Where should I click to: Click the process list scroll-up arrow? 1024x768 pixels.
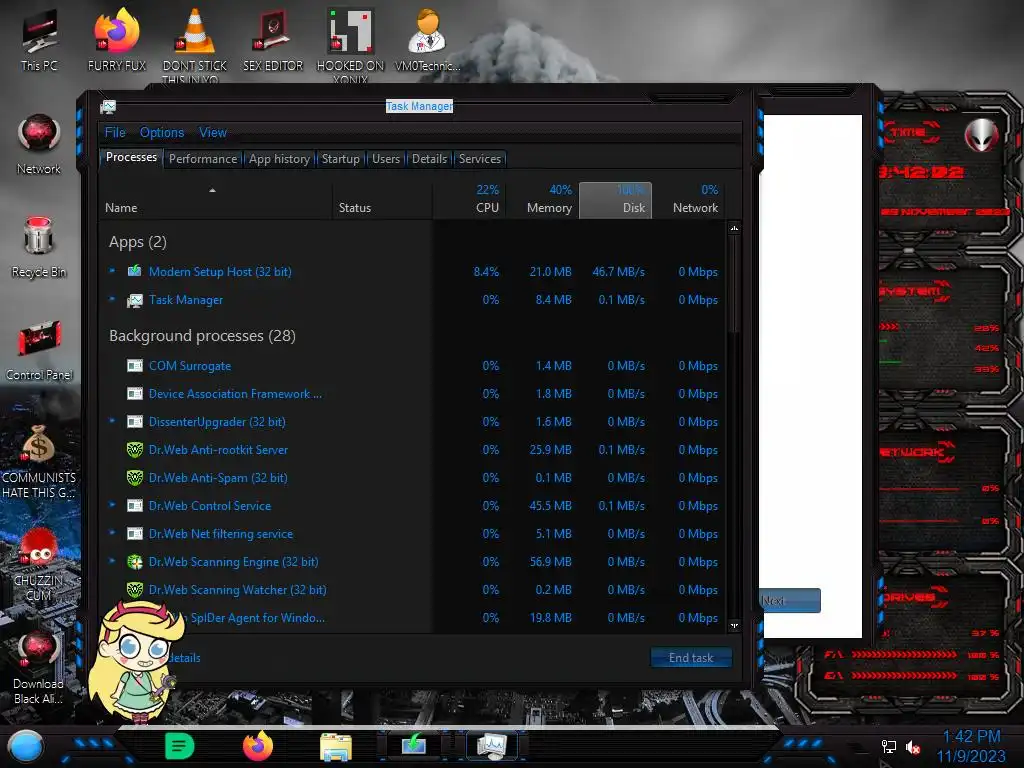pos(734,228)
